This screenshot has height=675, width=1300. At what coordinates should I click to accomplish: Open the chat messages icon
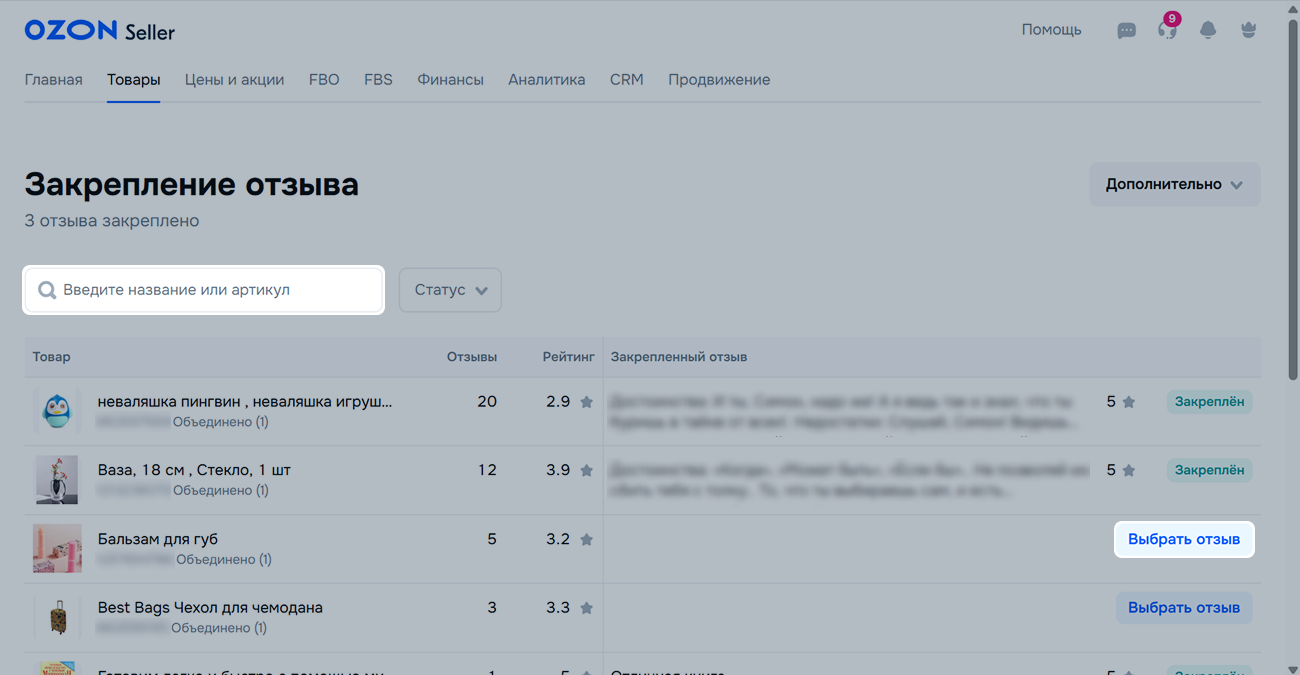1126,30
